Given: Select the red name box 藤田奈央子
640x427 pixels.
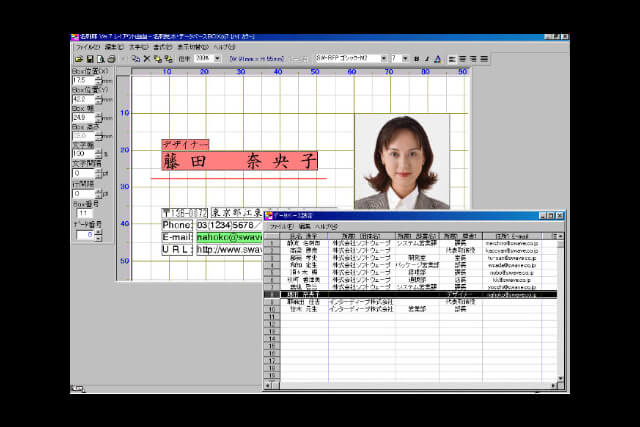Looking at the screenshot, I should pyautogui.click(x=240, y=161).
